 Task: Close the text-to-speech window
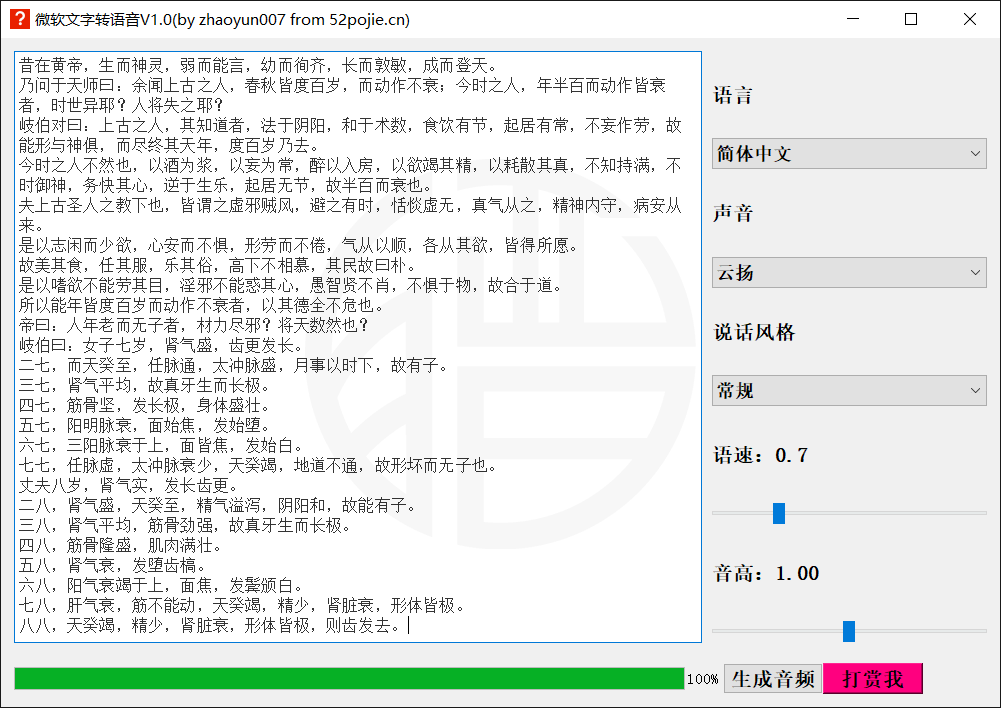click(x=970, y=19)
